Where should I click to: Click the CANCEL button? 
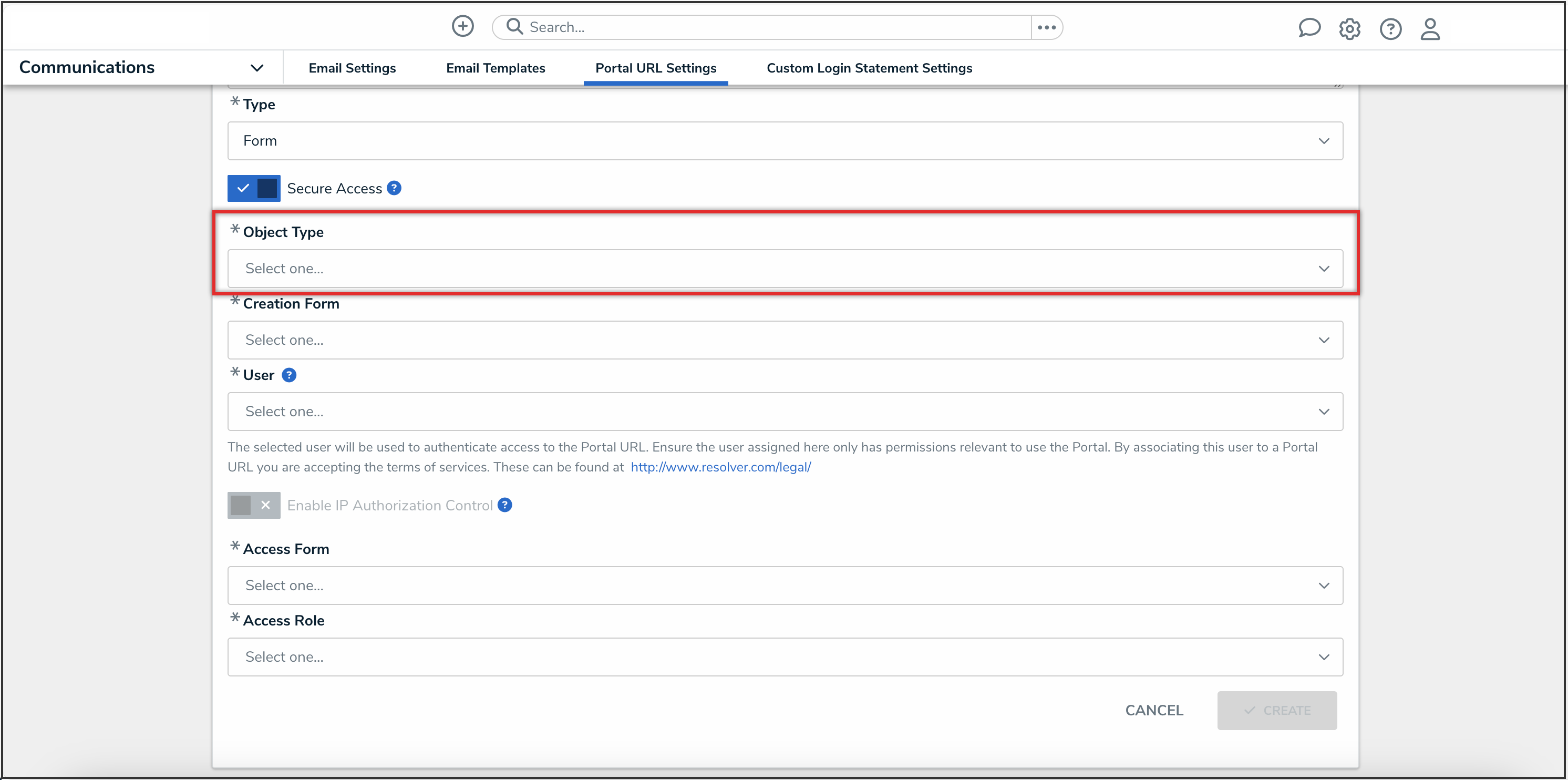tap(1153, 711)
